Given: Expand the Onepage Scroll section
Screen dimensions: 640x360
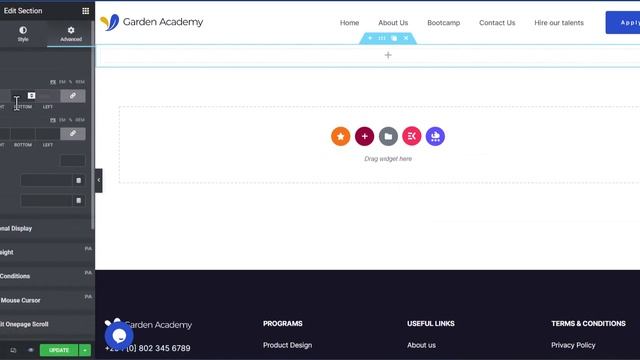Looking at the screenshot, I should [47, 324].
